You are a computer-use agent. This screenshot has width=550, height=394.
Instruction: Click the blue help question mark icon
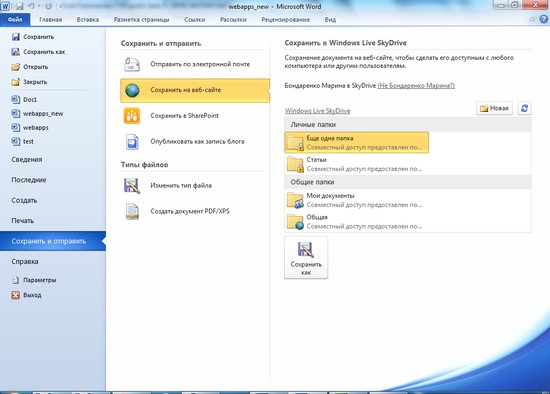[544, 19]
